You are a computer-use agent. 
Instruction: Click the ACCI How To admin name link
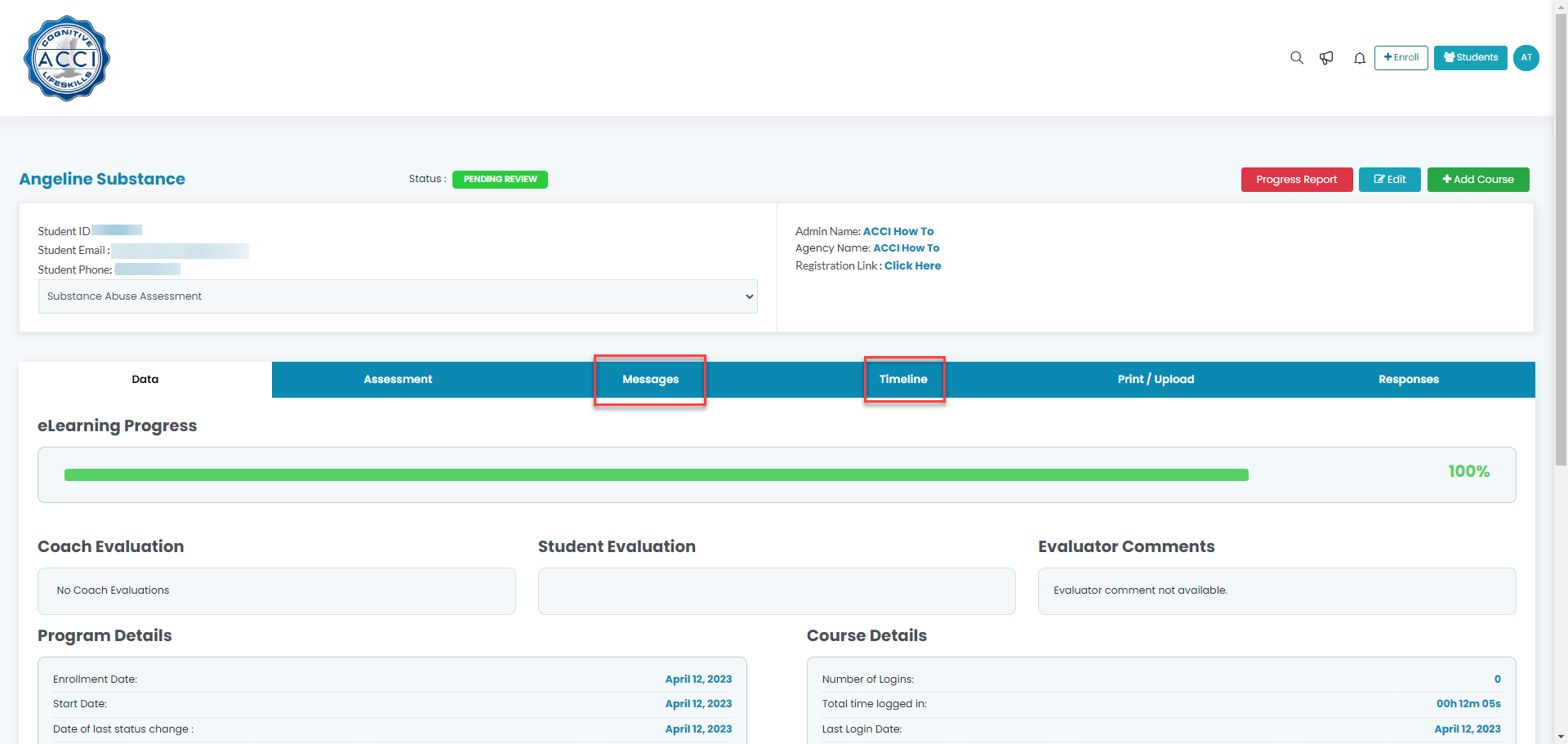click(898, 232)
